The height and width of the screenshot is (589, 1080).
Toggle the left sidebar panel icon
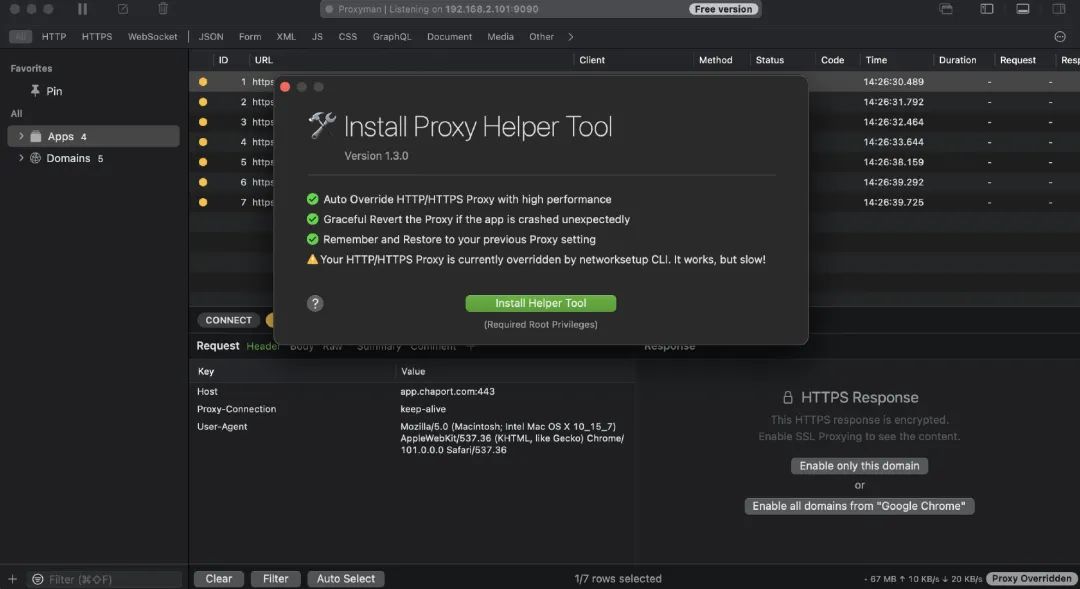[x=986, y=9]
